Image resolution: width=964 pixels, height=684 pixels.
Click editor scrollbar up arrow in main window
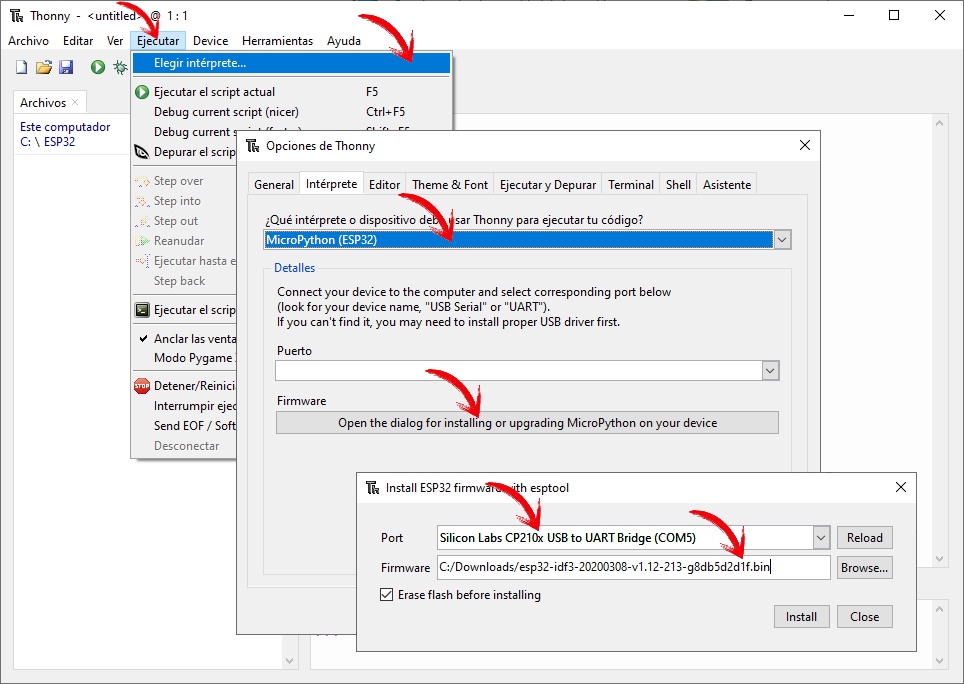939,124
